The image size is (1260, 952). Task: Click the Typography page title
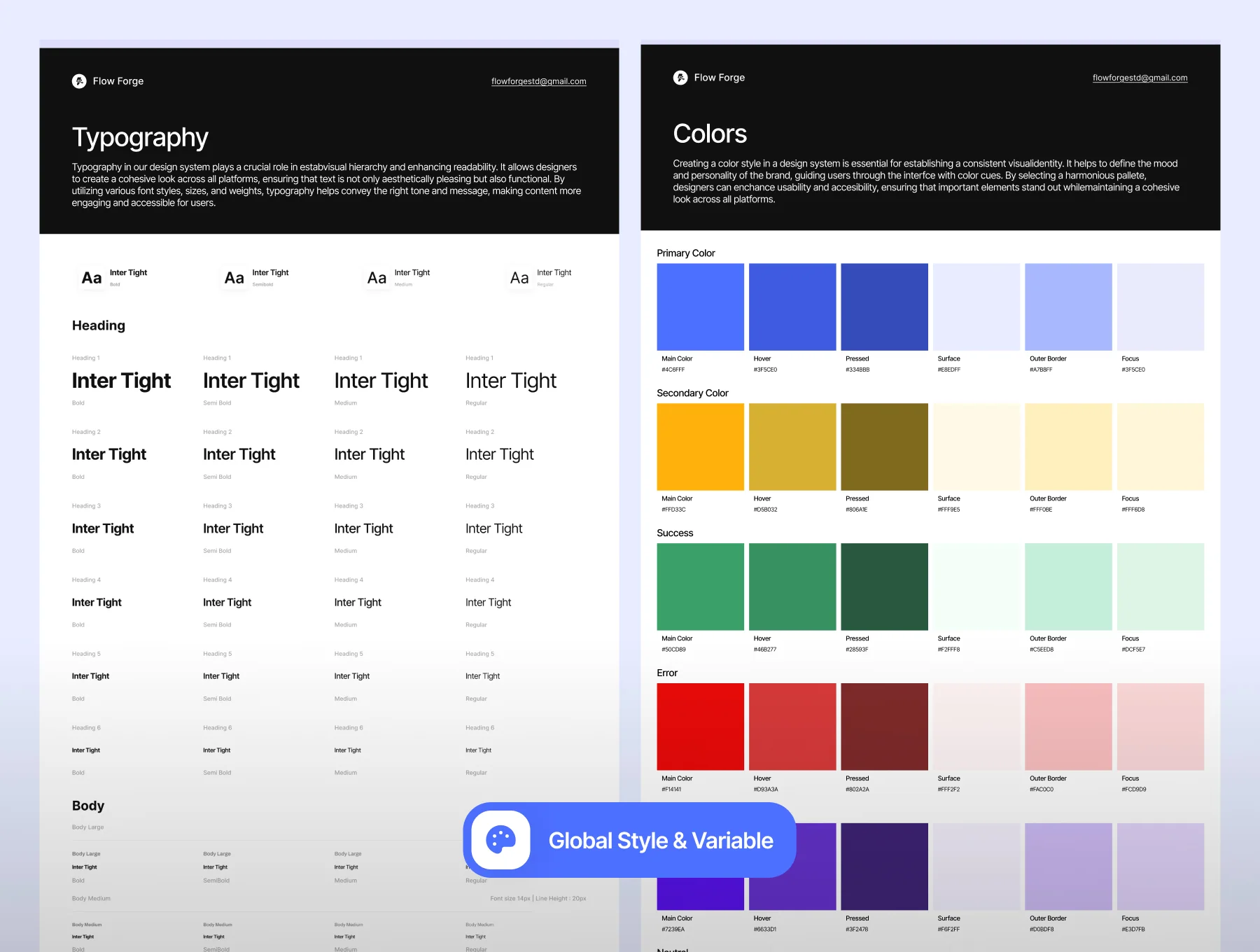(140, 138)
